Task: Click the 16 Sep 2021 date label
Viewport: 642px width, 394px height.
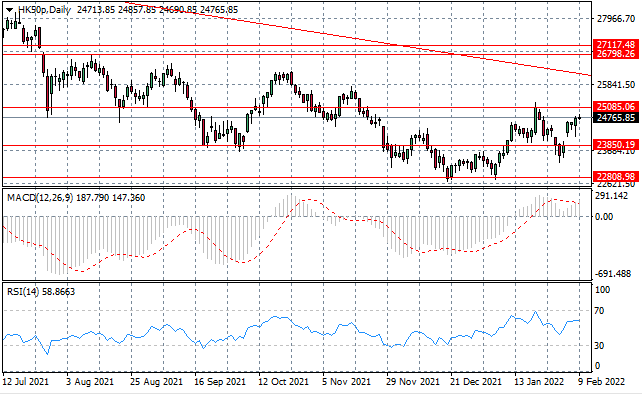Action: 220,382
